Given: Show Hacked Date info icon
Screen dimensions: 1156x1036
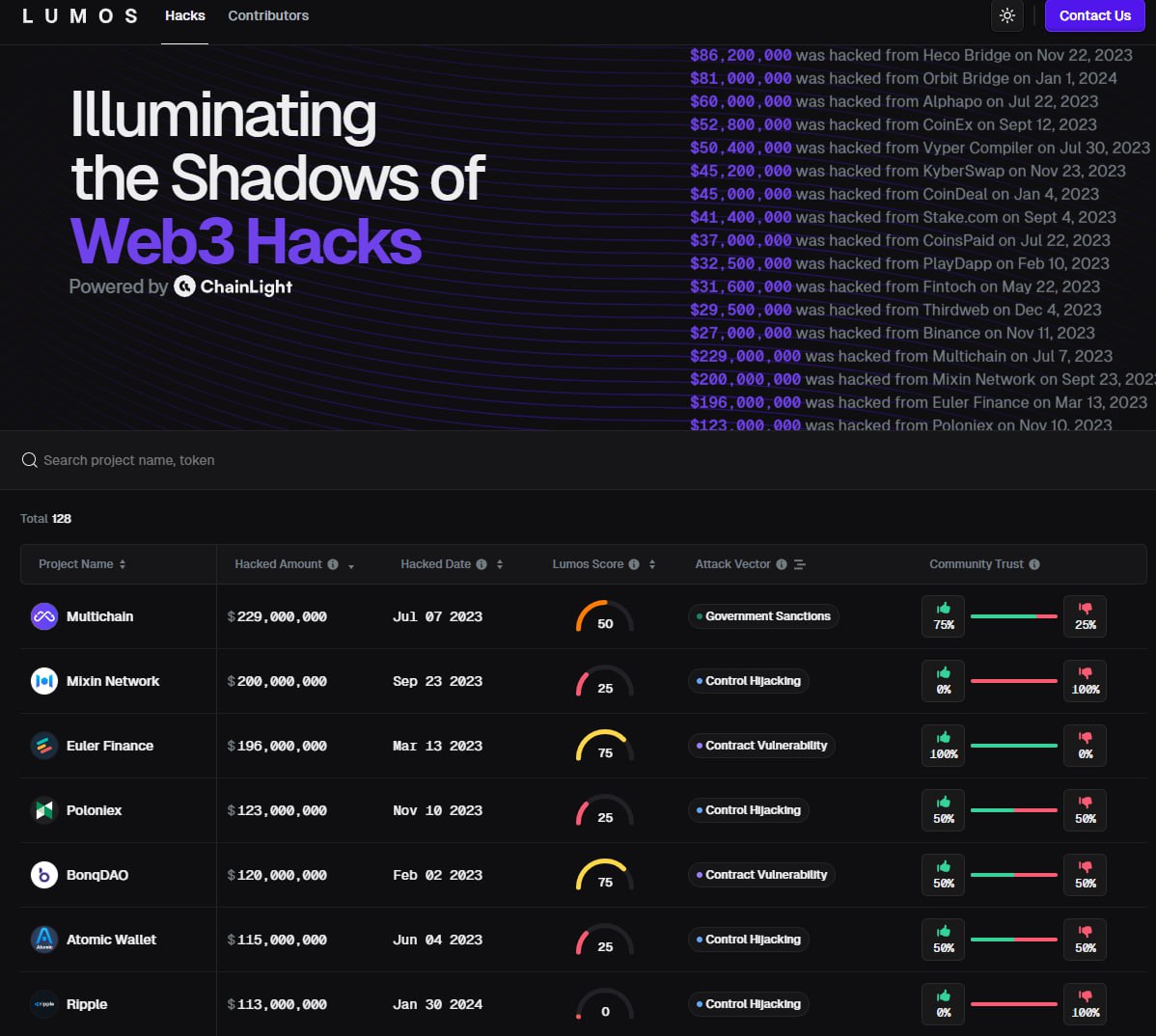Looking at the screenshot, I should tap(482, 564).
